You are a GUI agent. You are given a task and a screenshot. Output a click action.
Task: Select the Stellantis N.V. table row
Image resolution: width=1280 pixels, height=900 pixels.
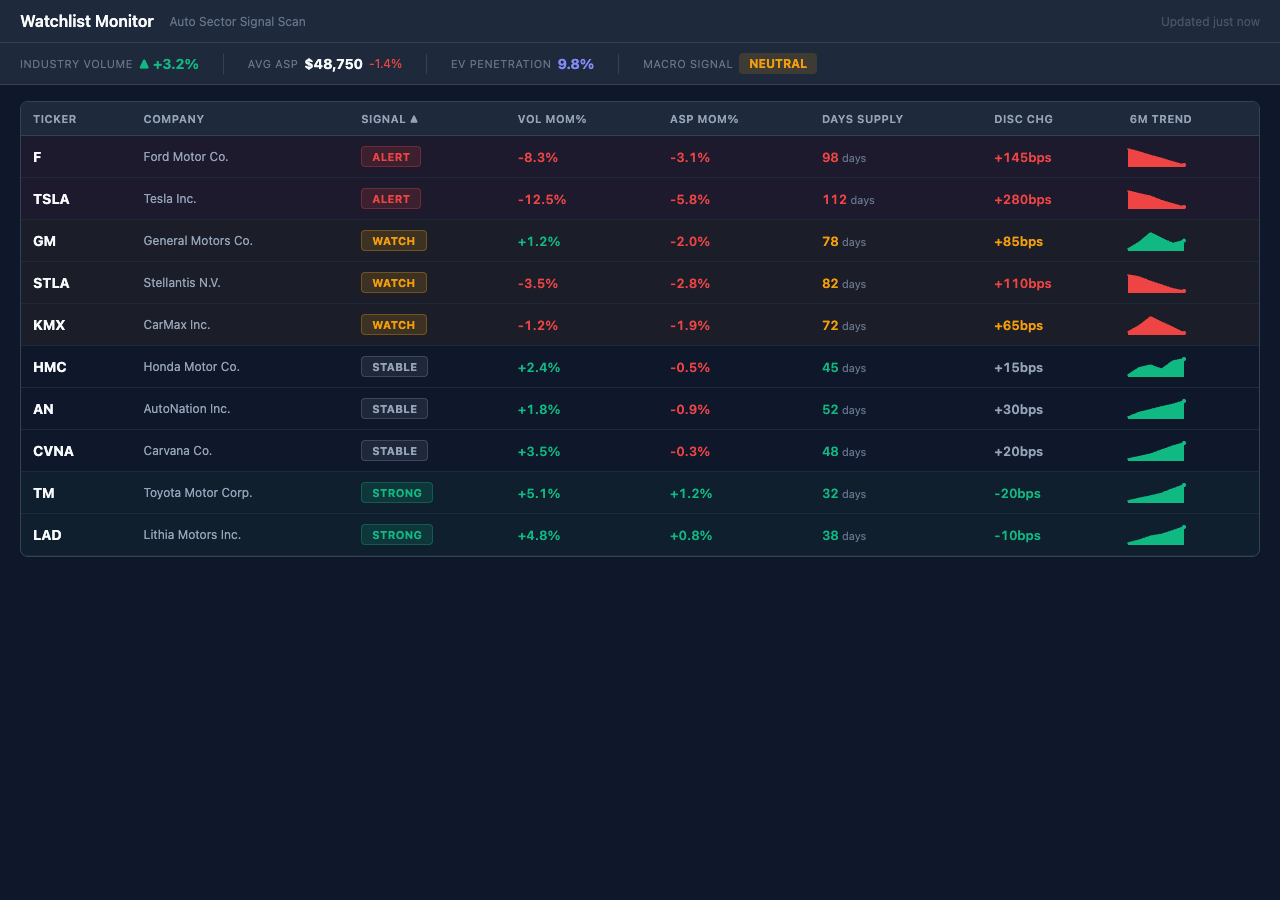(640, 283)
